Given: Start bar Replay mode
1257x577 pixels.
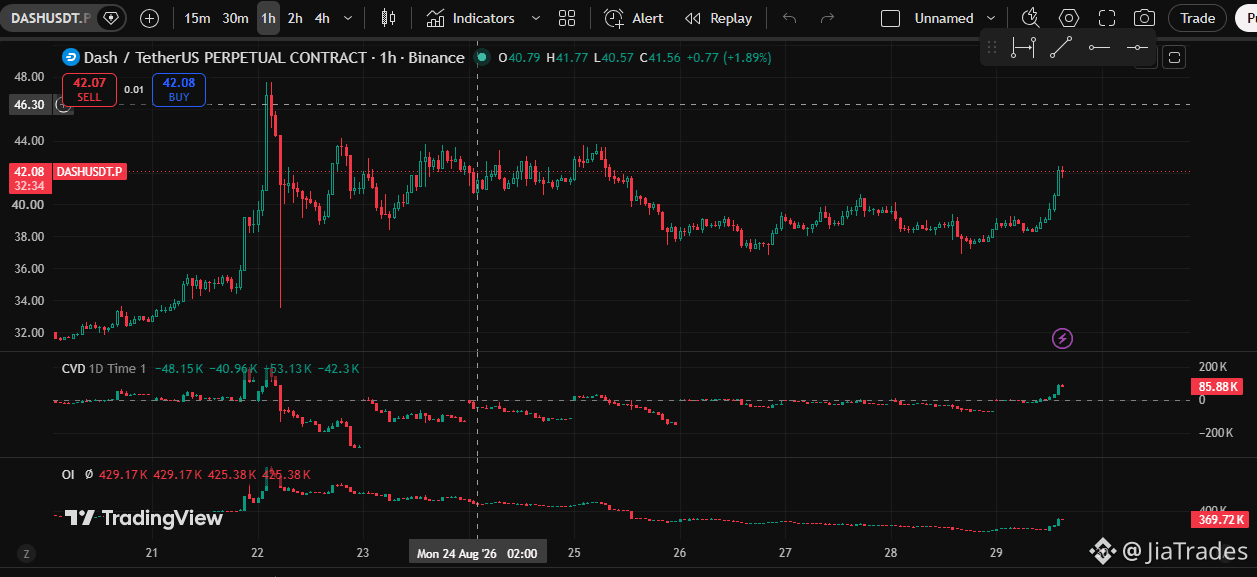Looking at the screenshot, I should (x=719, y=18).
